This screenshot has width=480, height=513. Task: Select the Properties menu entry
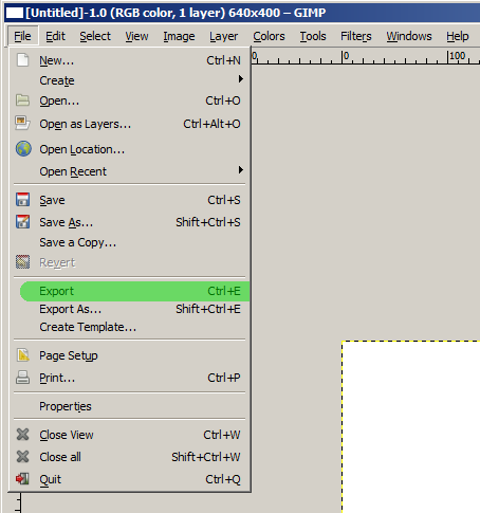[130, 406]
